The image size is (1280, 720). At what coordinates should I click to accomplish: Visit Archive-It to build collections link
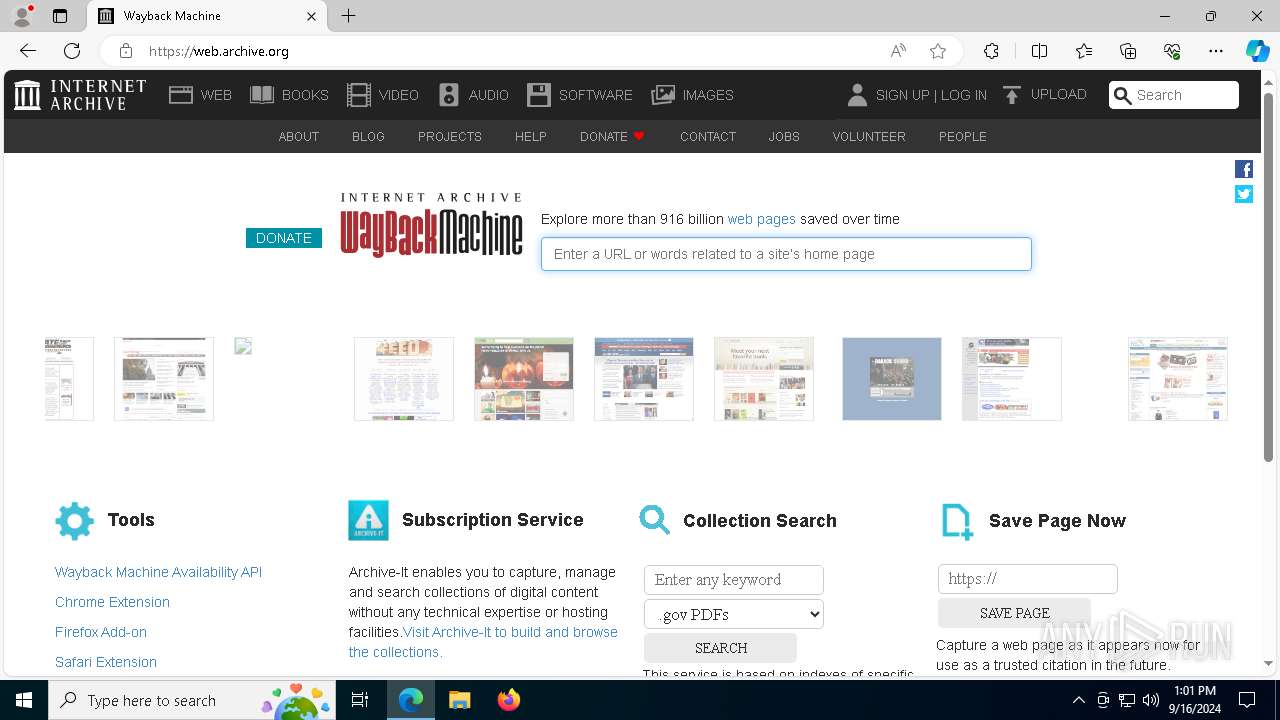tap(483, 642)
